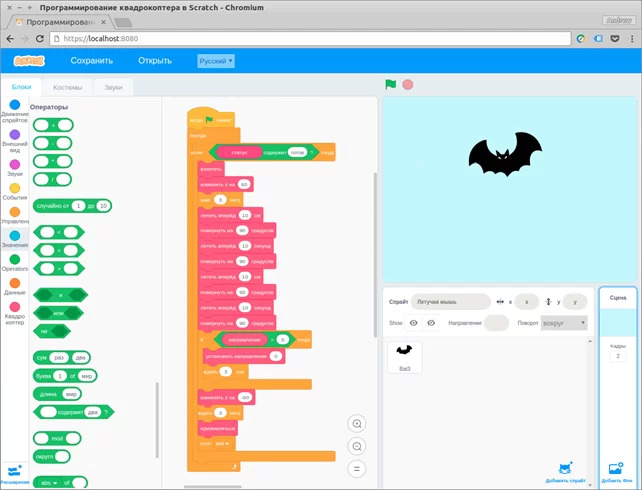Image resolution: width=642 pixels, height=490 pixels.
Task: Reset workspace zoom with the equals icon
Action: [357, 468]
